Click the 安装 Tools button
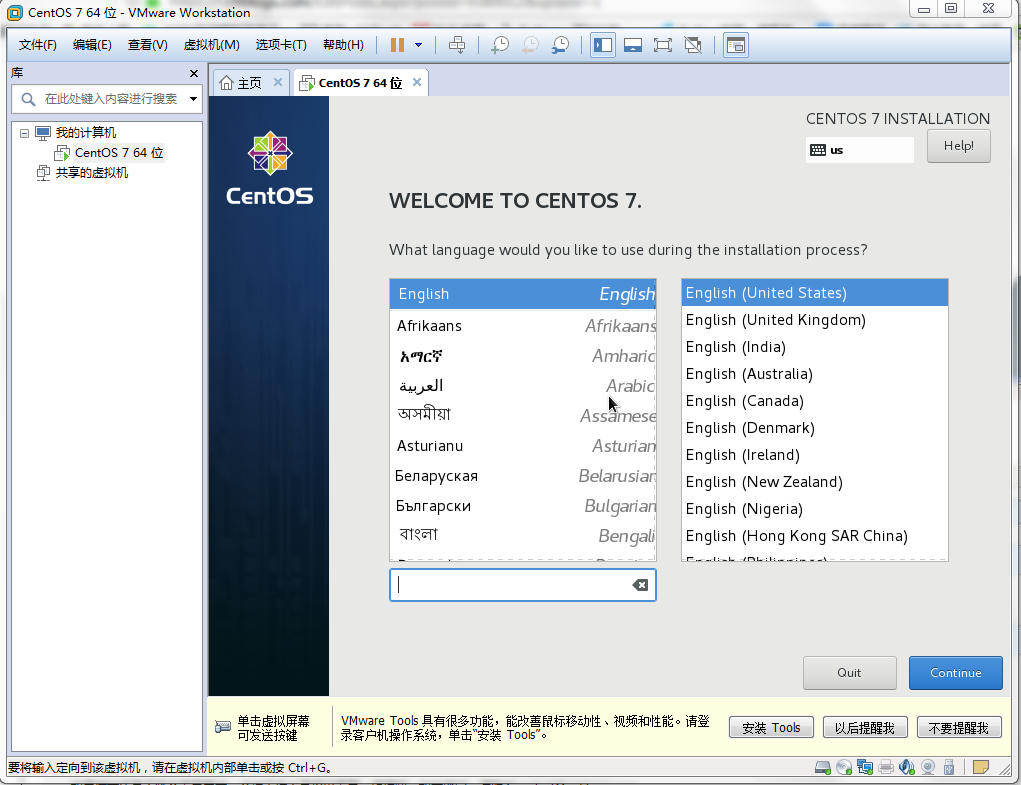The image size is (1021, 785). point(771,727)
